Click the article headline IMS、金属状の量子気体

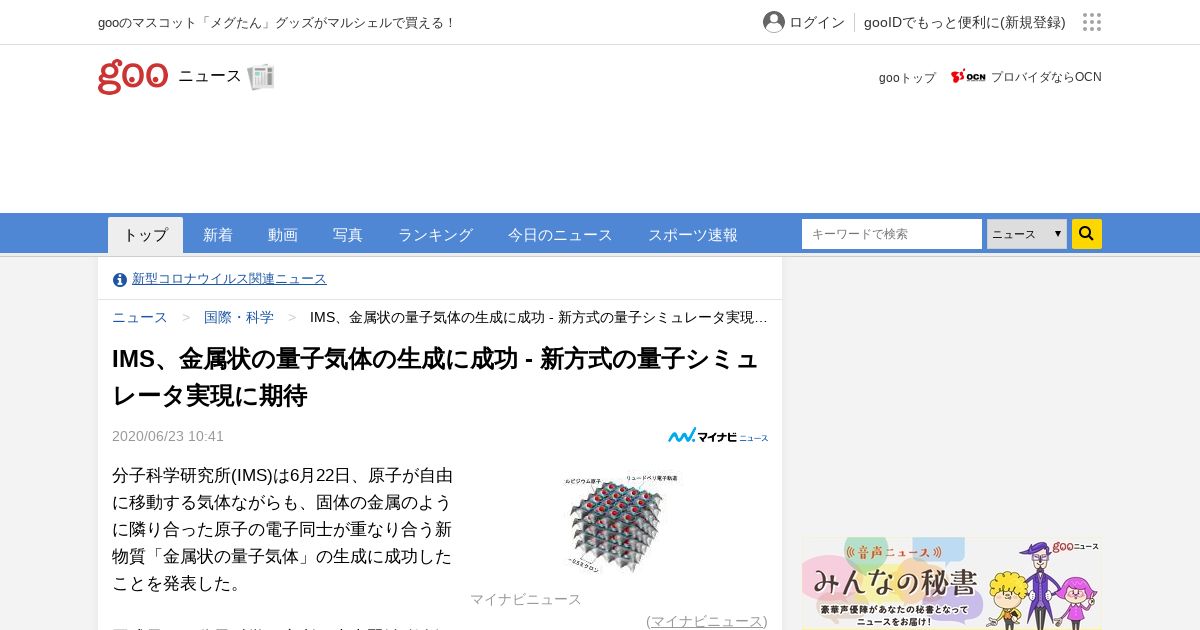click(436, 377)
